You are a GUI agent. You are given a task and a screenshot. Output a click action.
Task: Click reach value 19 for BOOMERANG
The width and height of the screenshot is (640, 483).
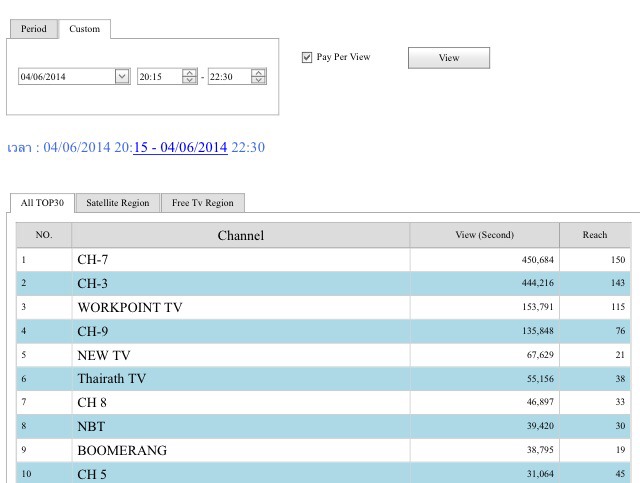[x=620, y=450]
